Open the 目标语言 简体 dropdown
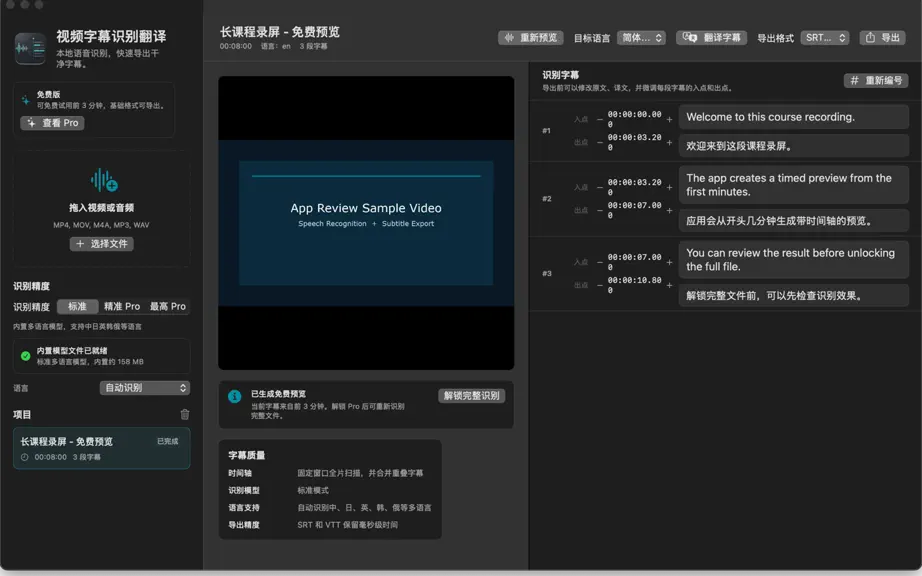The image size is (922, 576). tap(641, 38)
